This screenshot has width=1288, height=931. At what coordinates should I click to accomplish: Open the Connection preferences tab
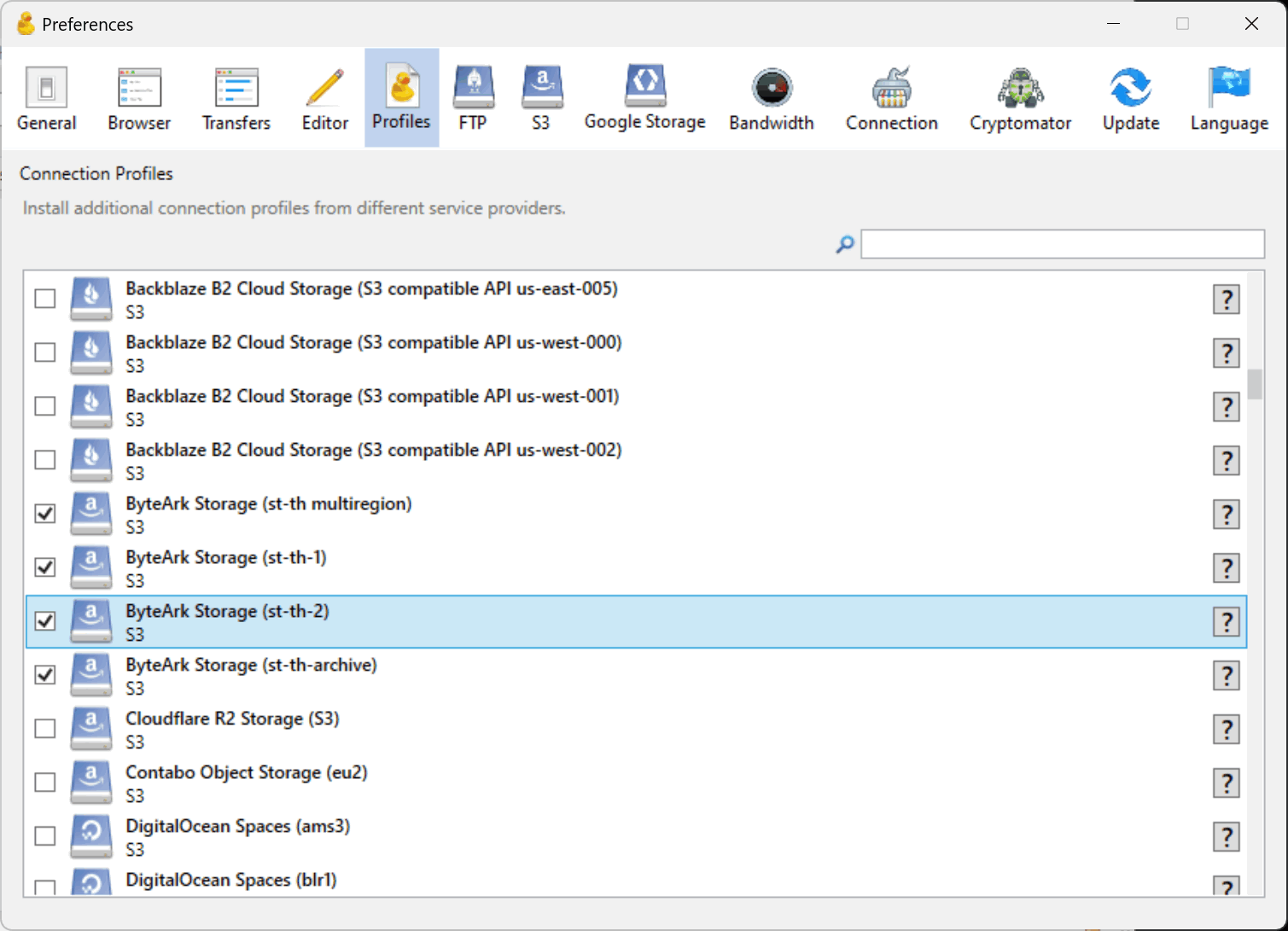point(892,98)
